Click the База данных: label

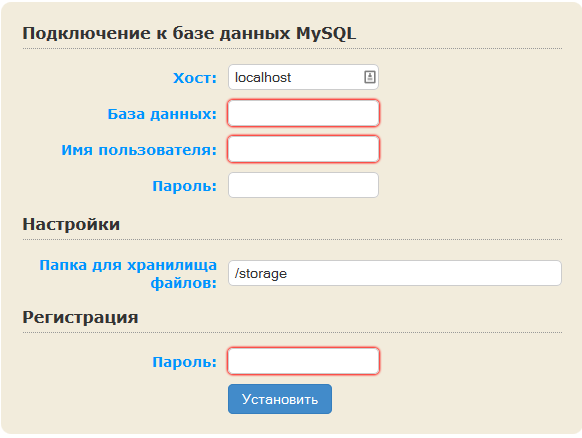coord(162,114)
